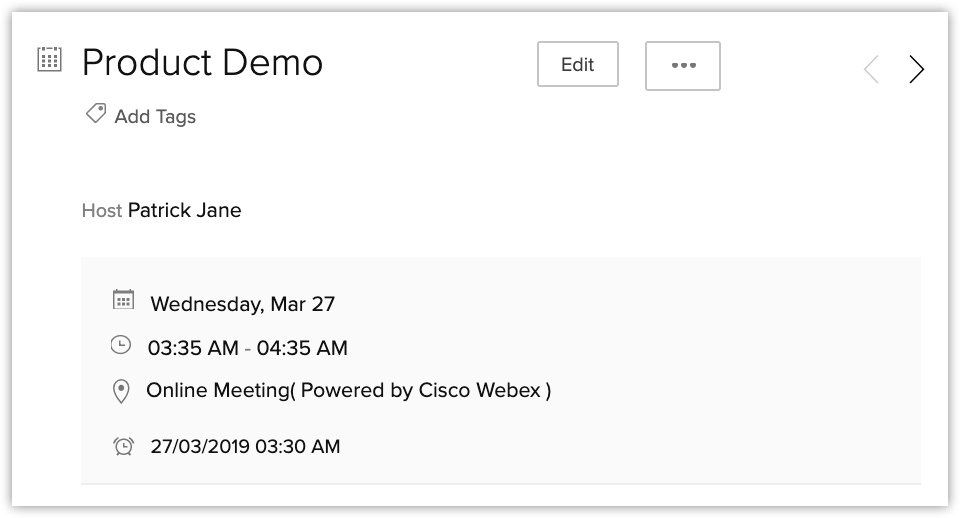Image resolution: width=960 pixels, height=518 pixels.
Task: Open the Edit button for Product Demo
Action: [577, 64]
